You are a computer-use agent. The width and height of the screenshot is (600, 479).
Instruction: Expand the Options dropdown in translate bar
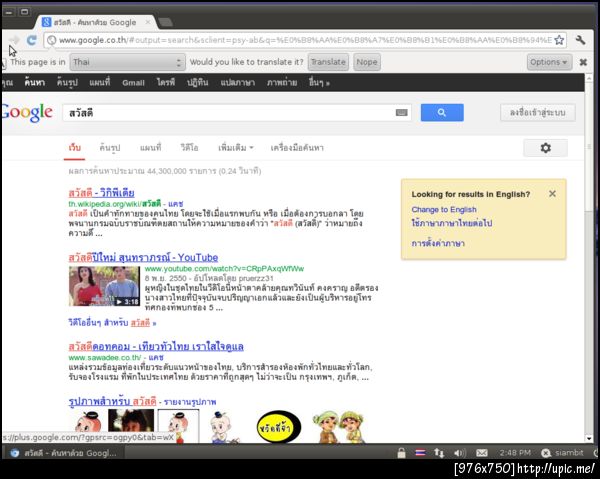549,62
